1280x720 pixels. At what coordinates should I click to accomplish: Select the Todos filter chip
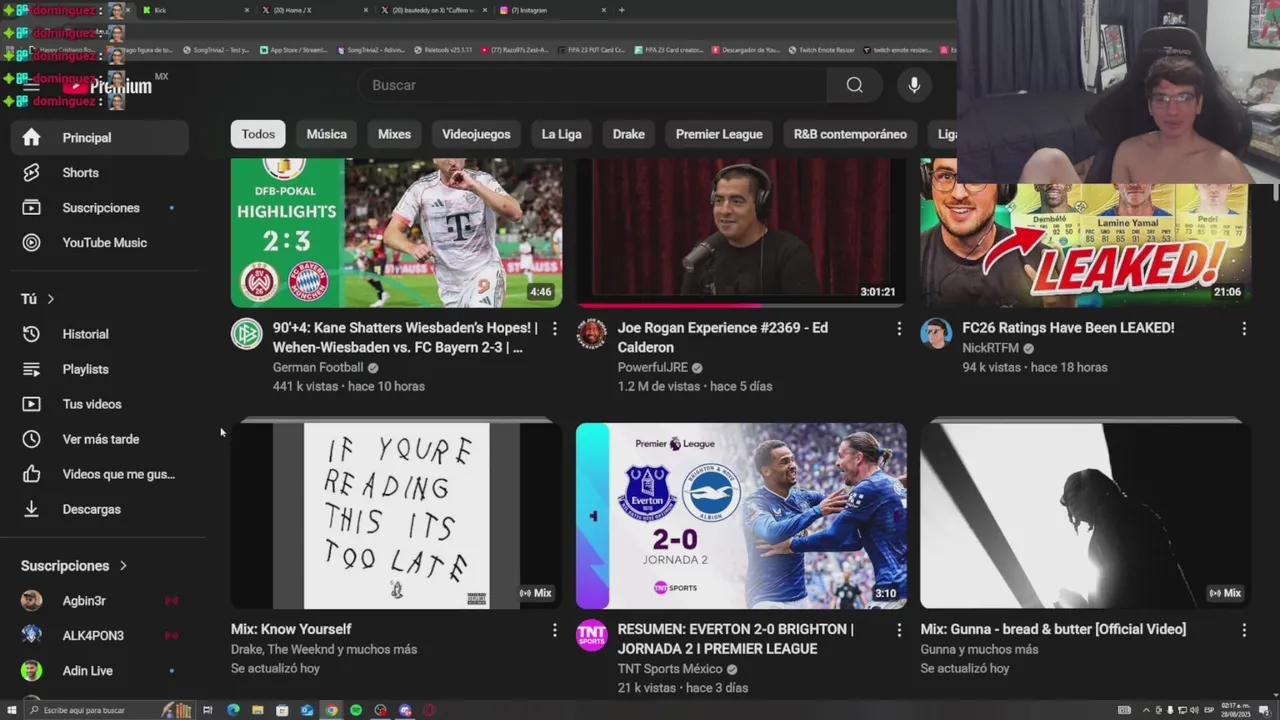(258, 134)
